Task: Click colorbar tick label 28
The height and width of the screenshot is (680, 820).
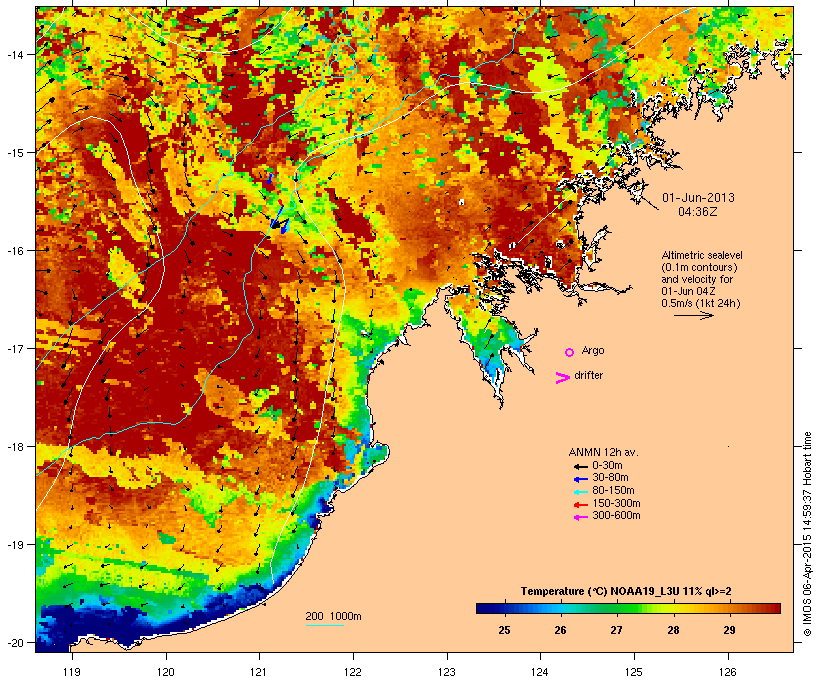Action: (x=673, y=630)
